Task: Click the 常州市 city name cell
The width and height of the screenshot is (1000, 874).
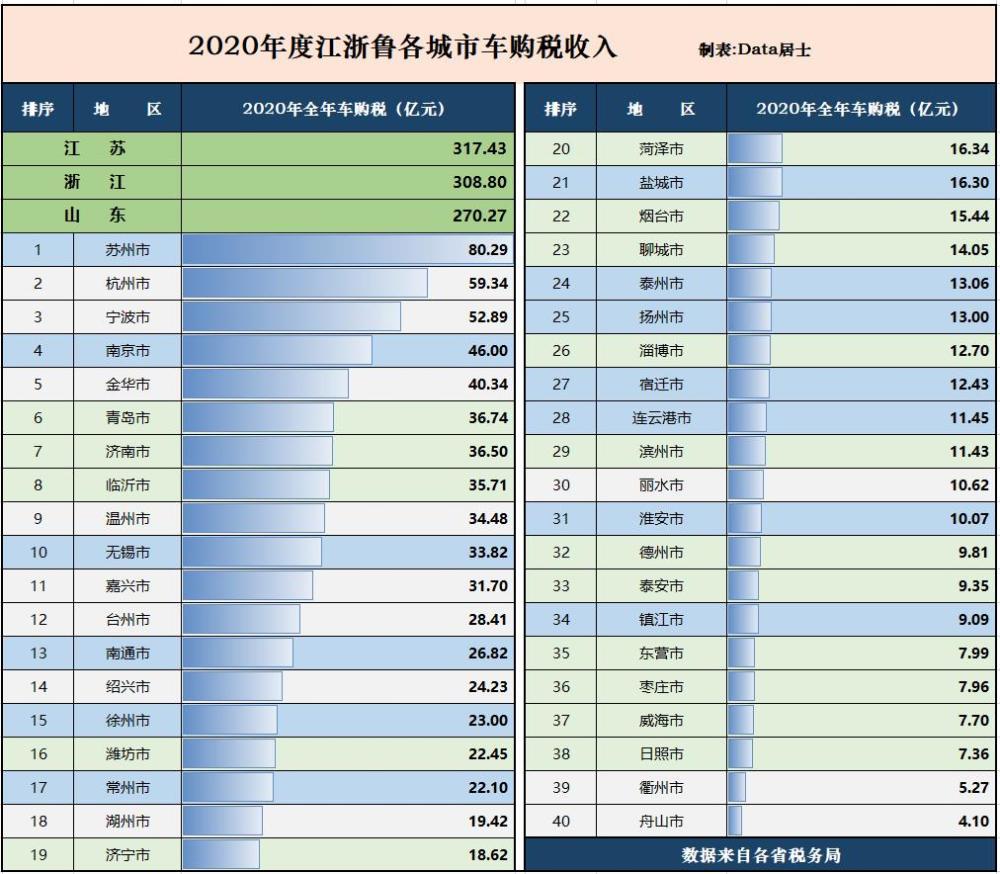Action: point(128,787)
